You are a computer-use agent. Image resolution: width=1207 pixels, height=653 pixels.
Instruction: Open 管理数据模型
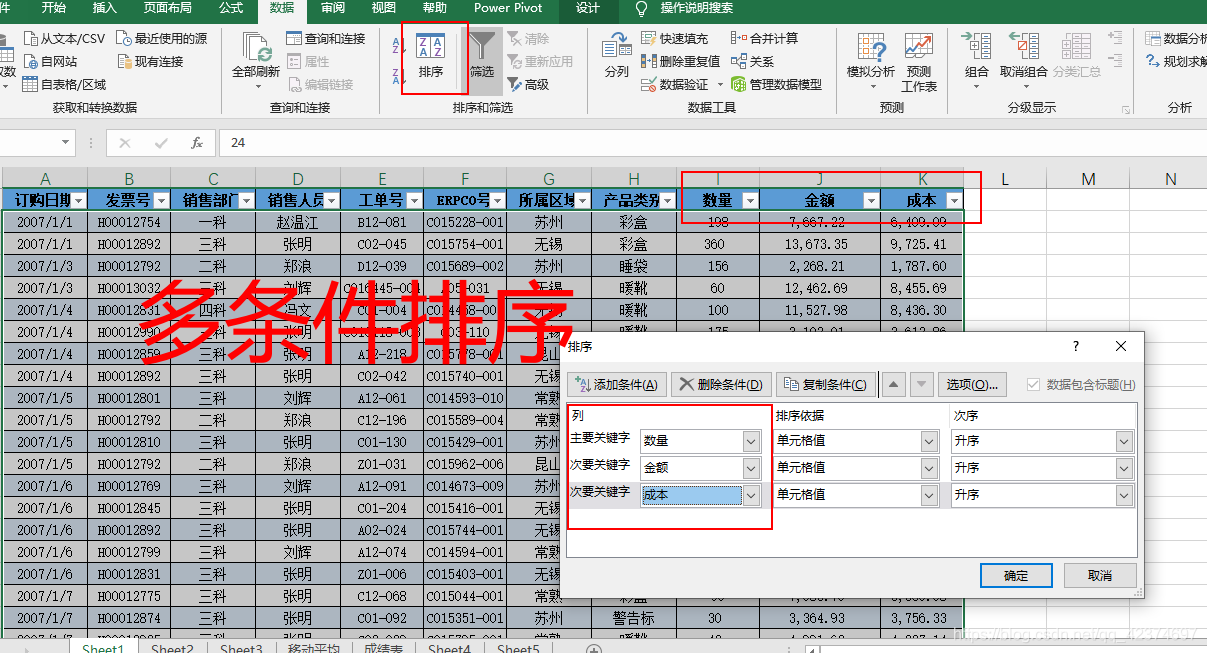pos(776,84)
